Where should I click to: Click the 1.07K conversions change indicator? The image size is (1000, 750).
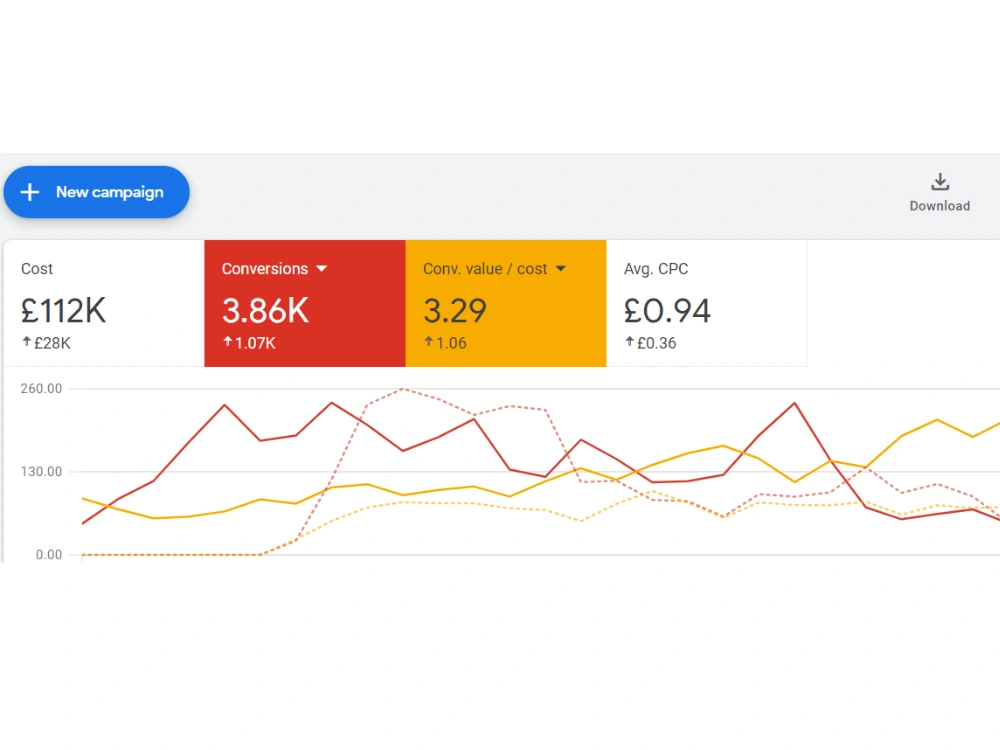pos(249,343)
